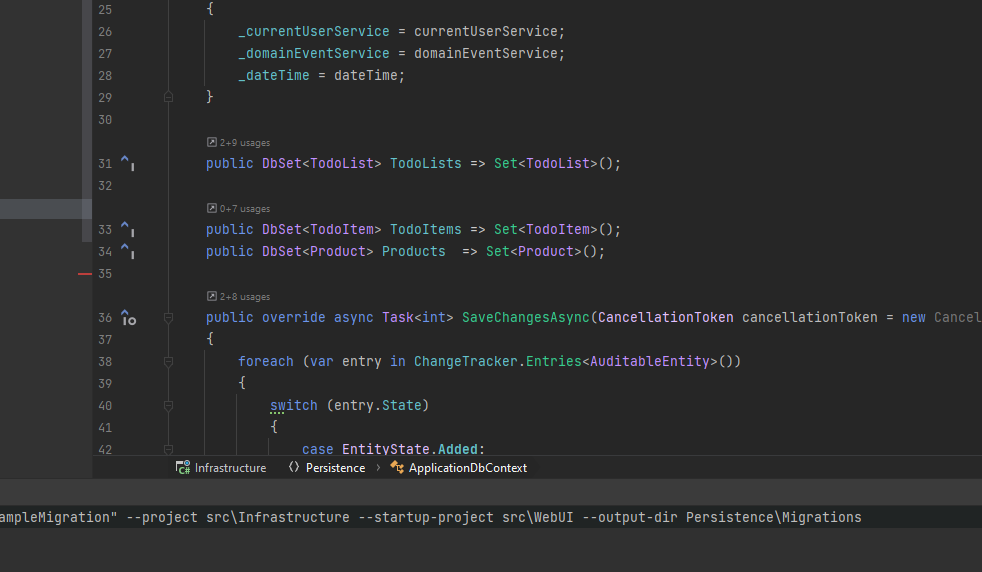The width and height of the screenshot is (982, 572).
Task: Click the SaveChangesAsync method name
Action: coord(526,318)
